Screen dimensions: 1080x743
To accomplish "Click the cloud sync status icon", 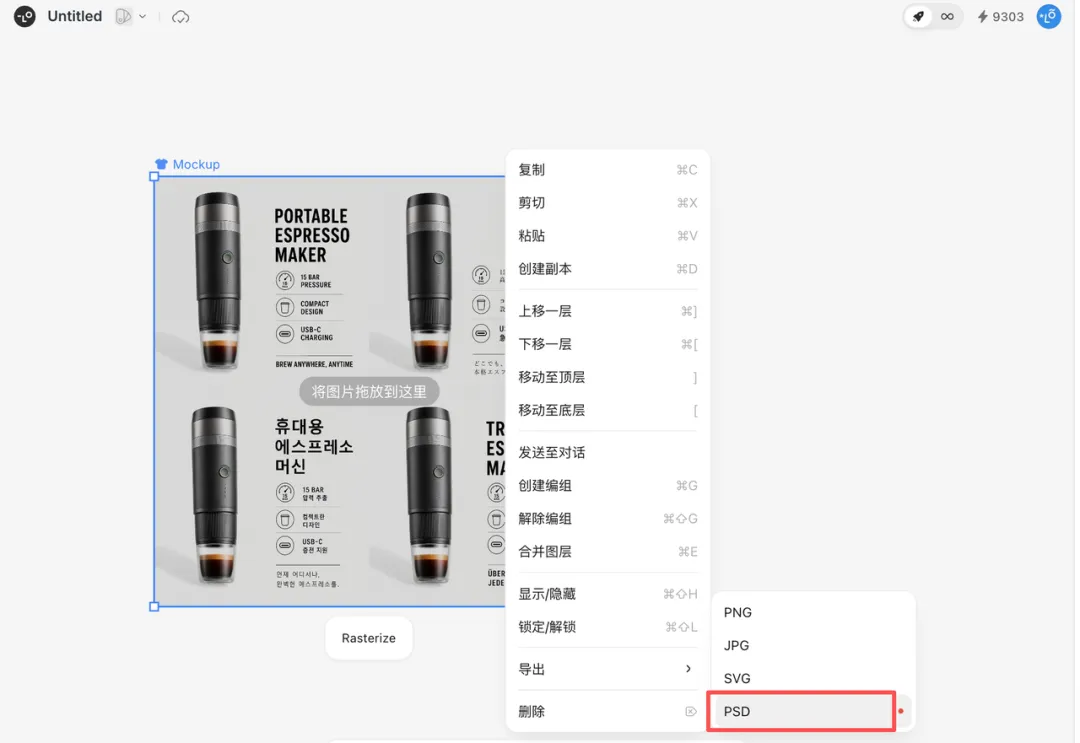I will coord(181,17).
